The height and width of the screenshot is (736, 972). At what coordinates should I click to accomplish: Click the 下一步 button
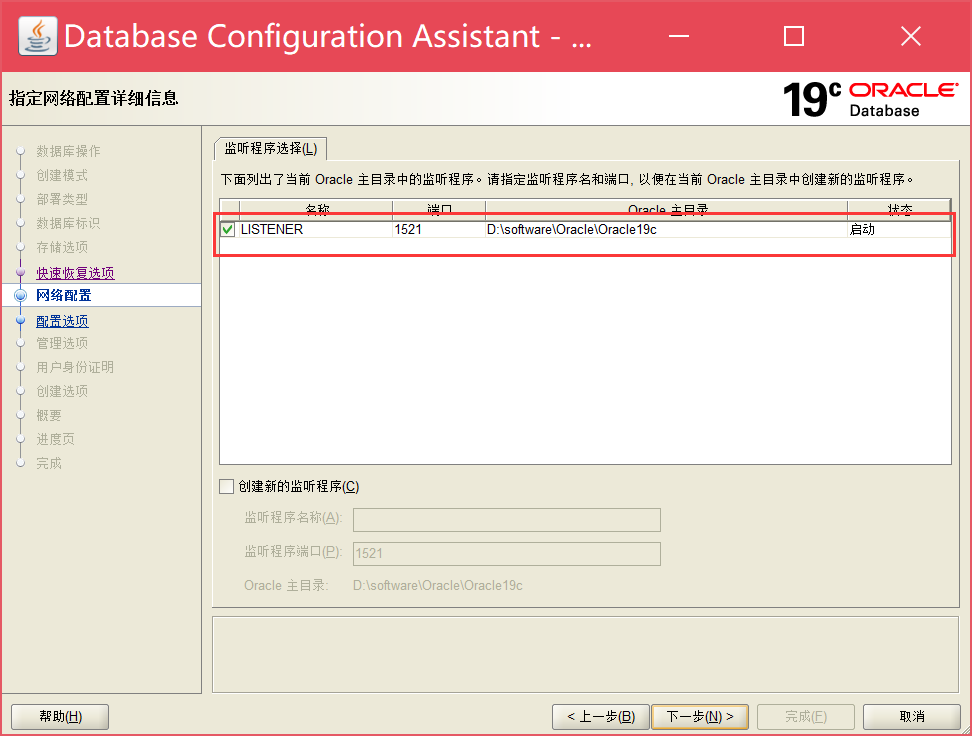tap(700, 716)
